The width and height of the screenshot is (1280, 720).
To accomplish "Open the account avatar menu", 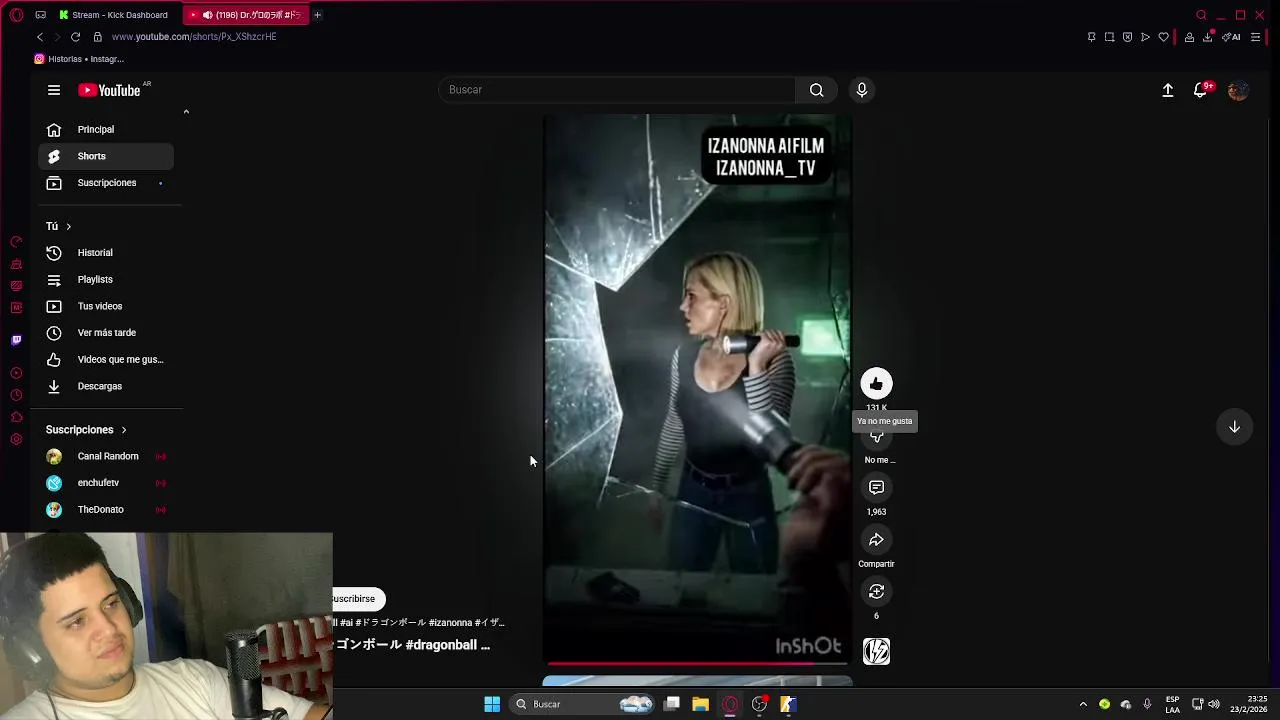I will coord(1238,90).
